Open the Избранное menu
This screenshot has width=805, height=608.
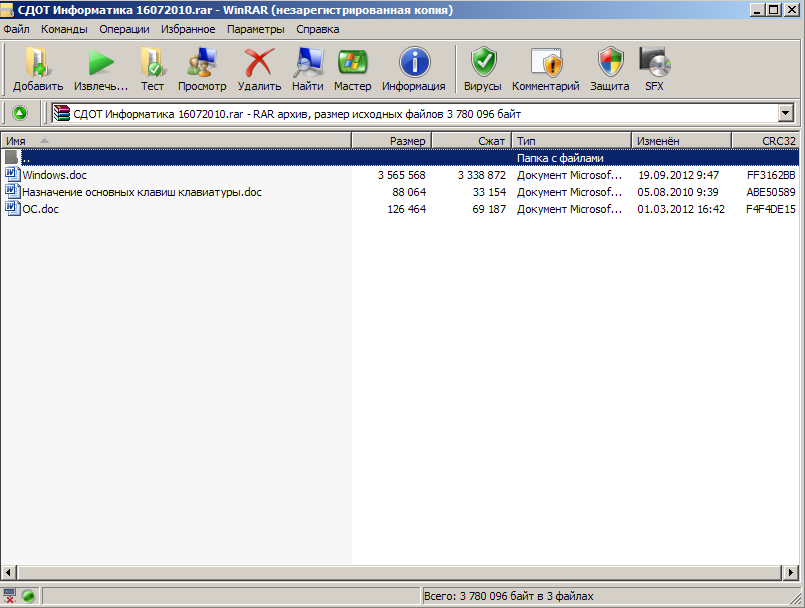tap(188, 29)
